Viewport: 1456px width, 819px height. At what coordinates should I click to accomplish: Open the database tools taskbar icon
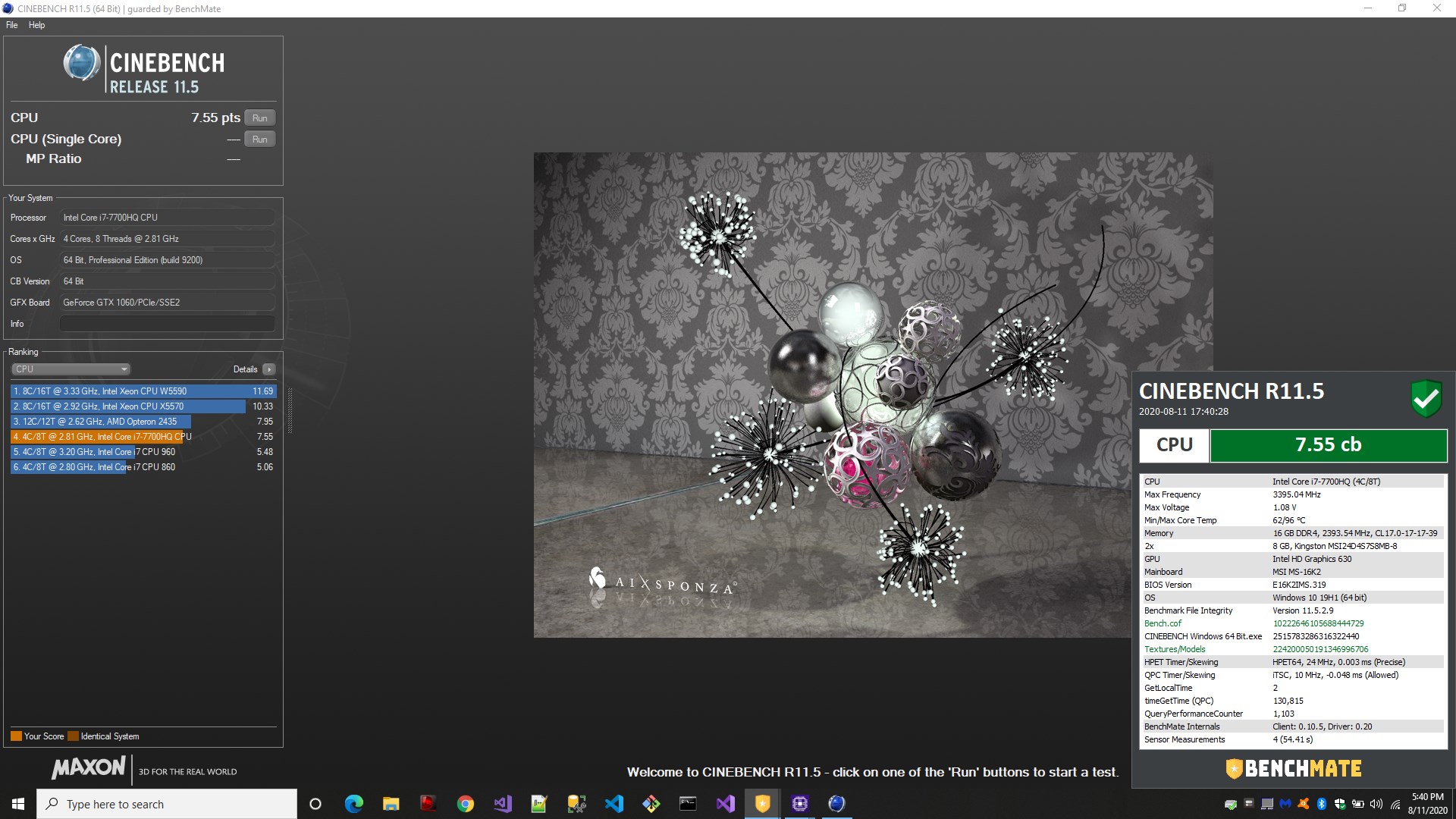coord(576,804)
